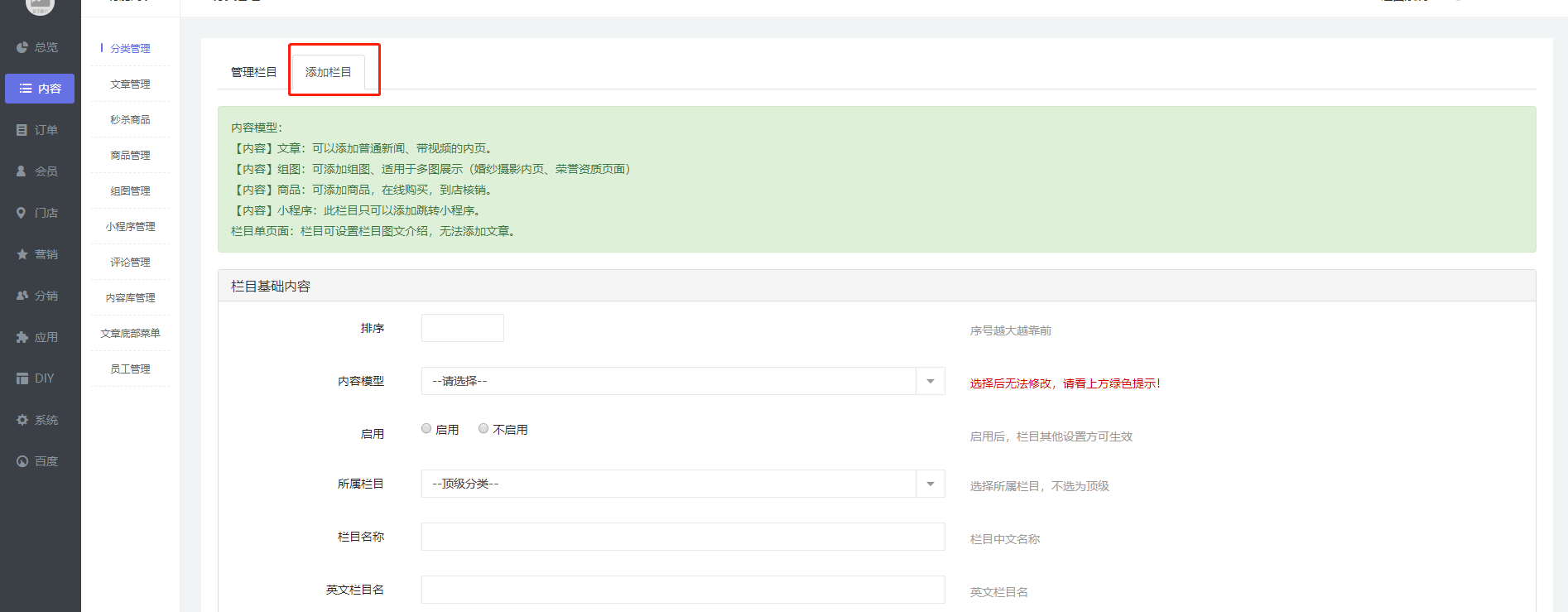Screen dimensions: 1568x612
Task: Click the 英文栏目名 input field
Action: tap(683, 590)
